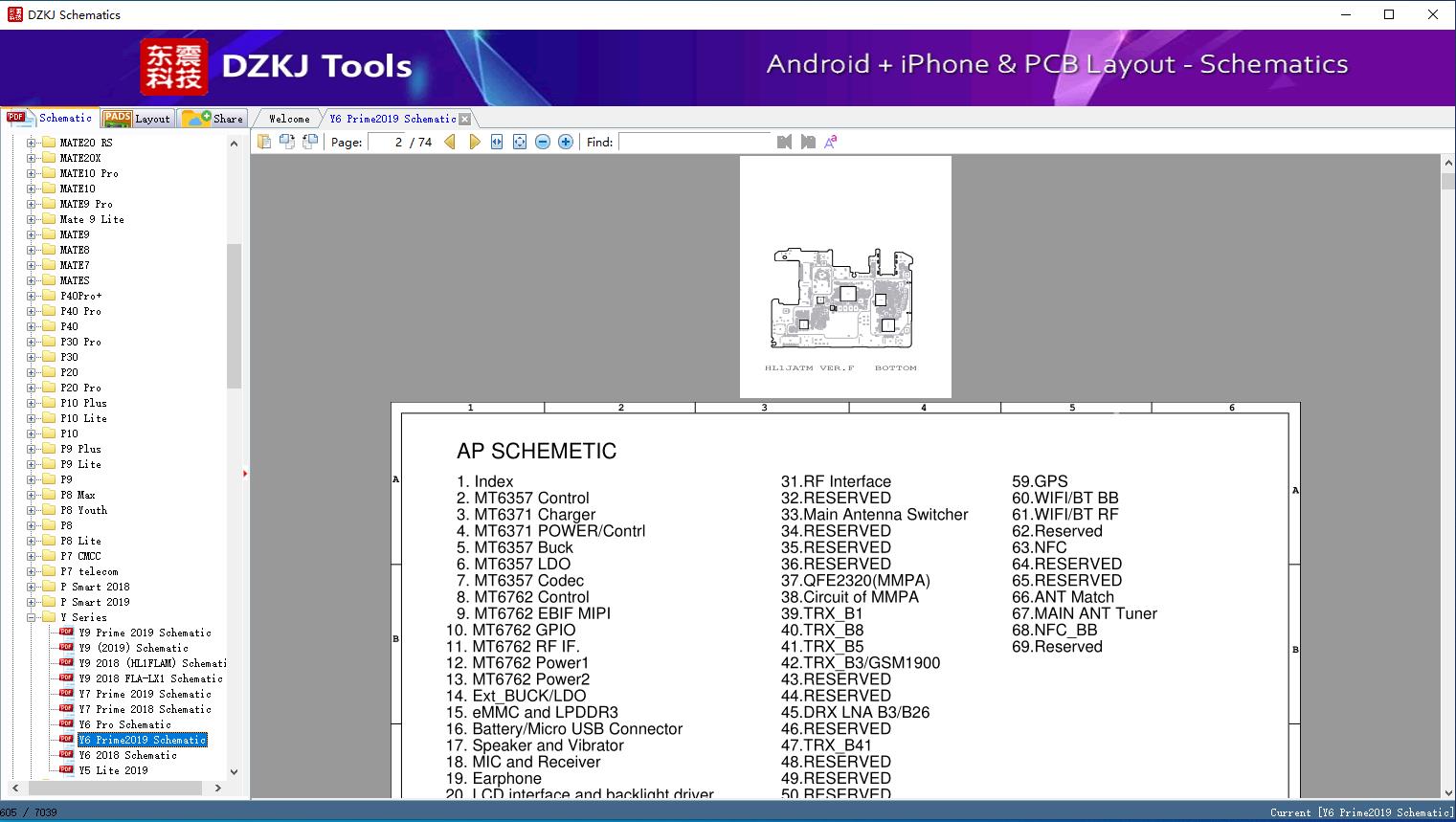
Task: Expand the Mate 9 Lite folder node
Action: (x=32, y=219)
